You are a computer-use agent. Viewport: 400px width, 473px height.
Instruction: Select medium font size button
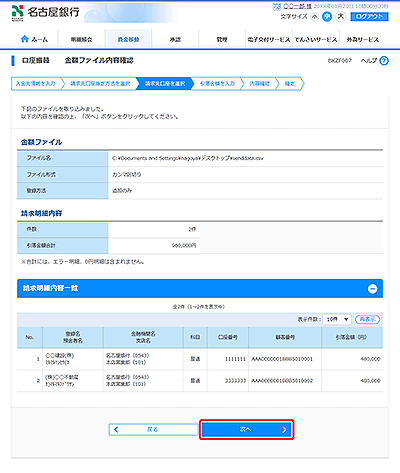coord(327,17)
